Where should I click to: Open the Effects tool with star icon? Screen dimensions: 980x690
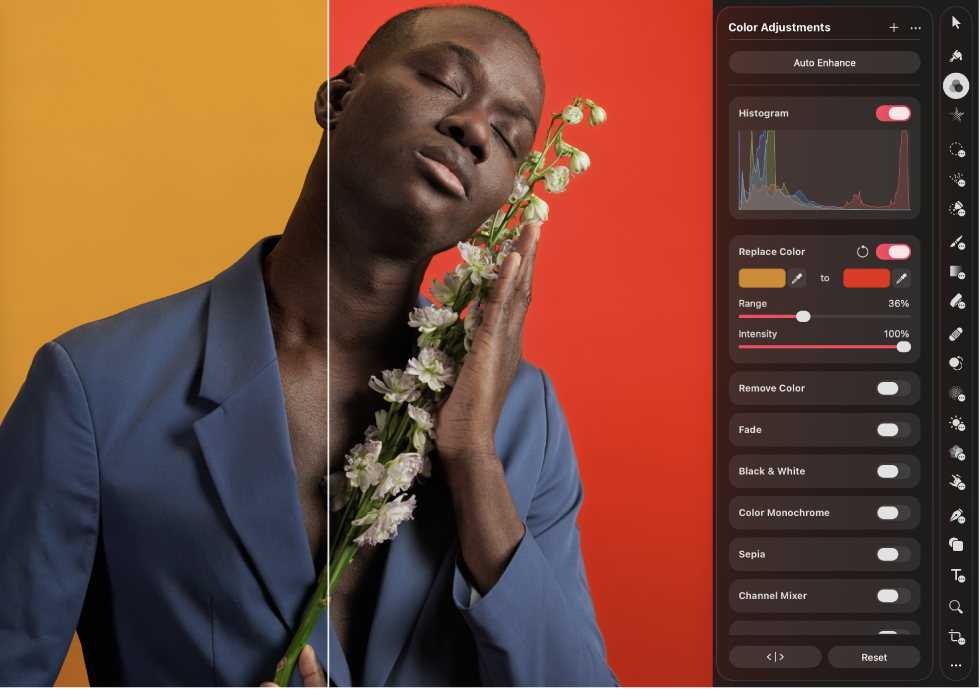click(955, 116)
